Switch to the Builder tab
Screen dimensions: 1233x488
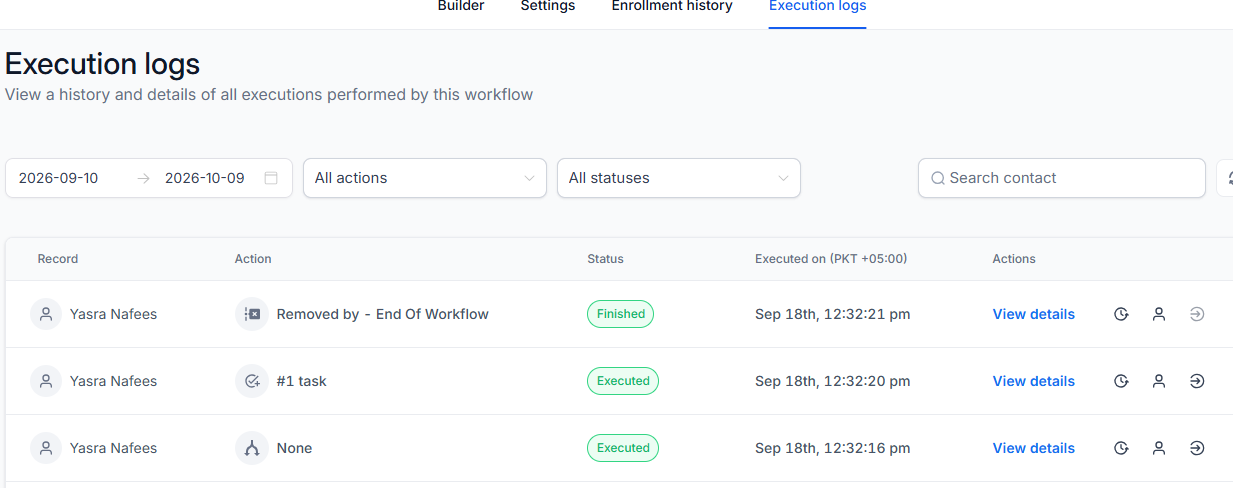[x=461, y=6]
